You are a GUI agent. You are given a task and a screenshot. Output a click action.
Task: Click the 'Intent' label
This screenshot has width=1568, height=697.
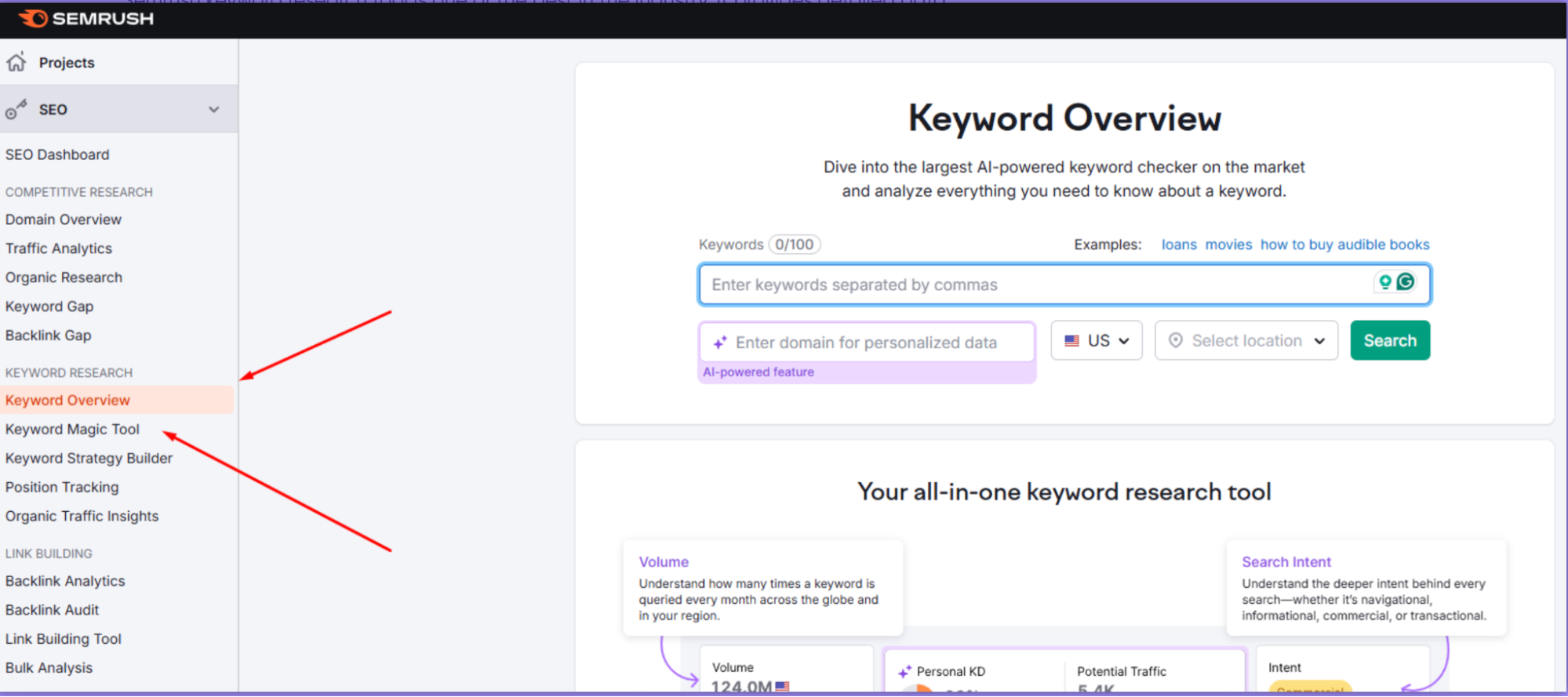(x=1284, y=668)
